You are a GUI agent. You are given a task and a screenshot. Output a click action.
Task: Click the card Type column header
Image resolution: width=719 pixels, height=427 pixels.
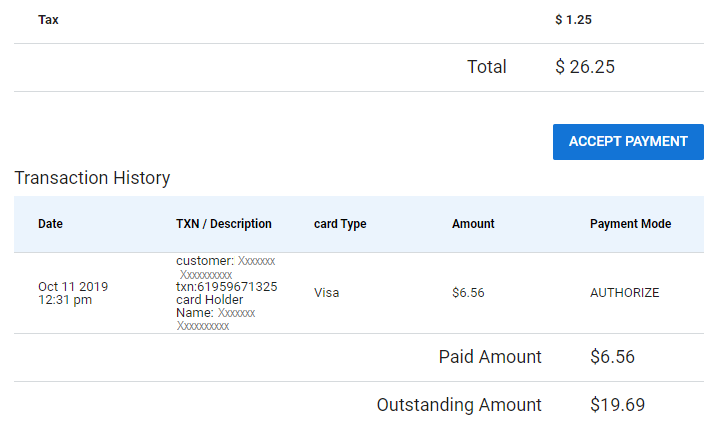(x=340, y=224)
